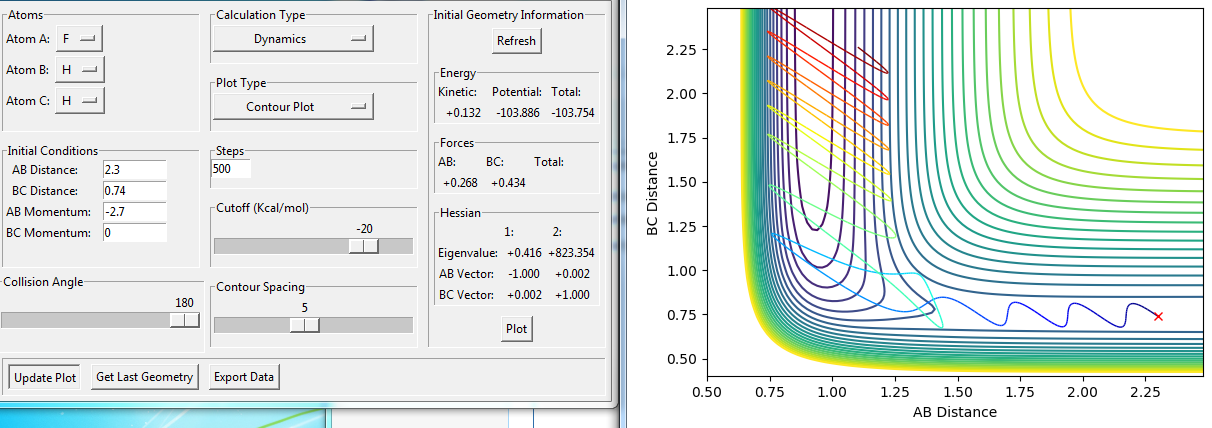
Task: Click the Contour Spacing slider handle
Action: pos(304,324)
